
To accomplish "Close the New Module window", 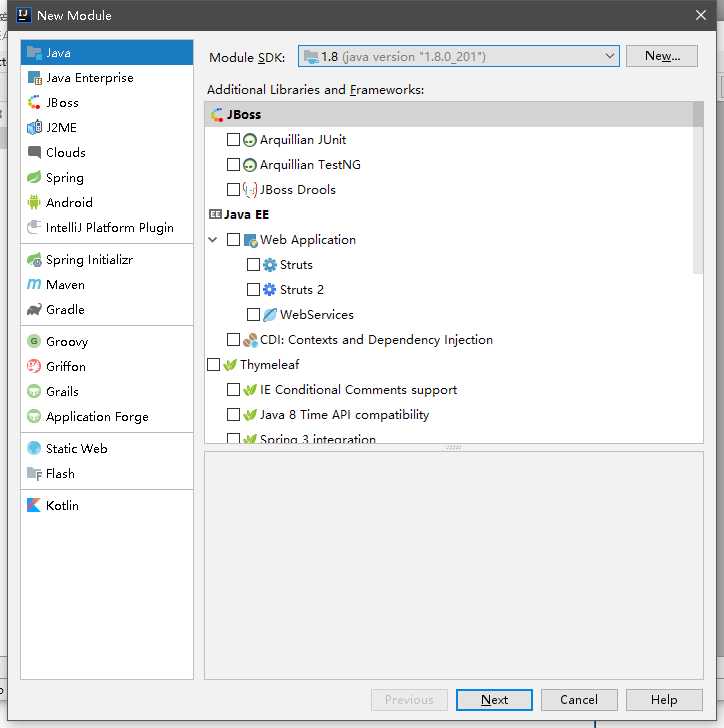I will 701,15.
